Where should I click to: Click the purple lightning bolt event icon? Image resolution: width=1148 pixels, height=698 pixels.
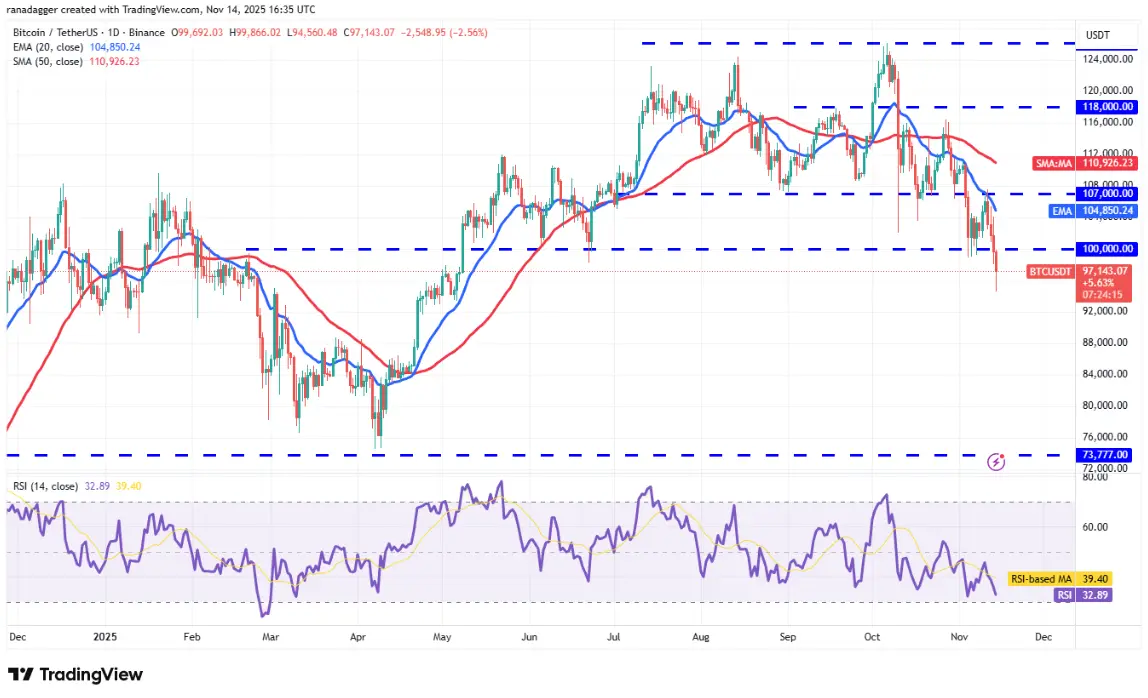pyautogui.click(x=996, y=461)
